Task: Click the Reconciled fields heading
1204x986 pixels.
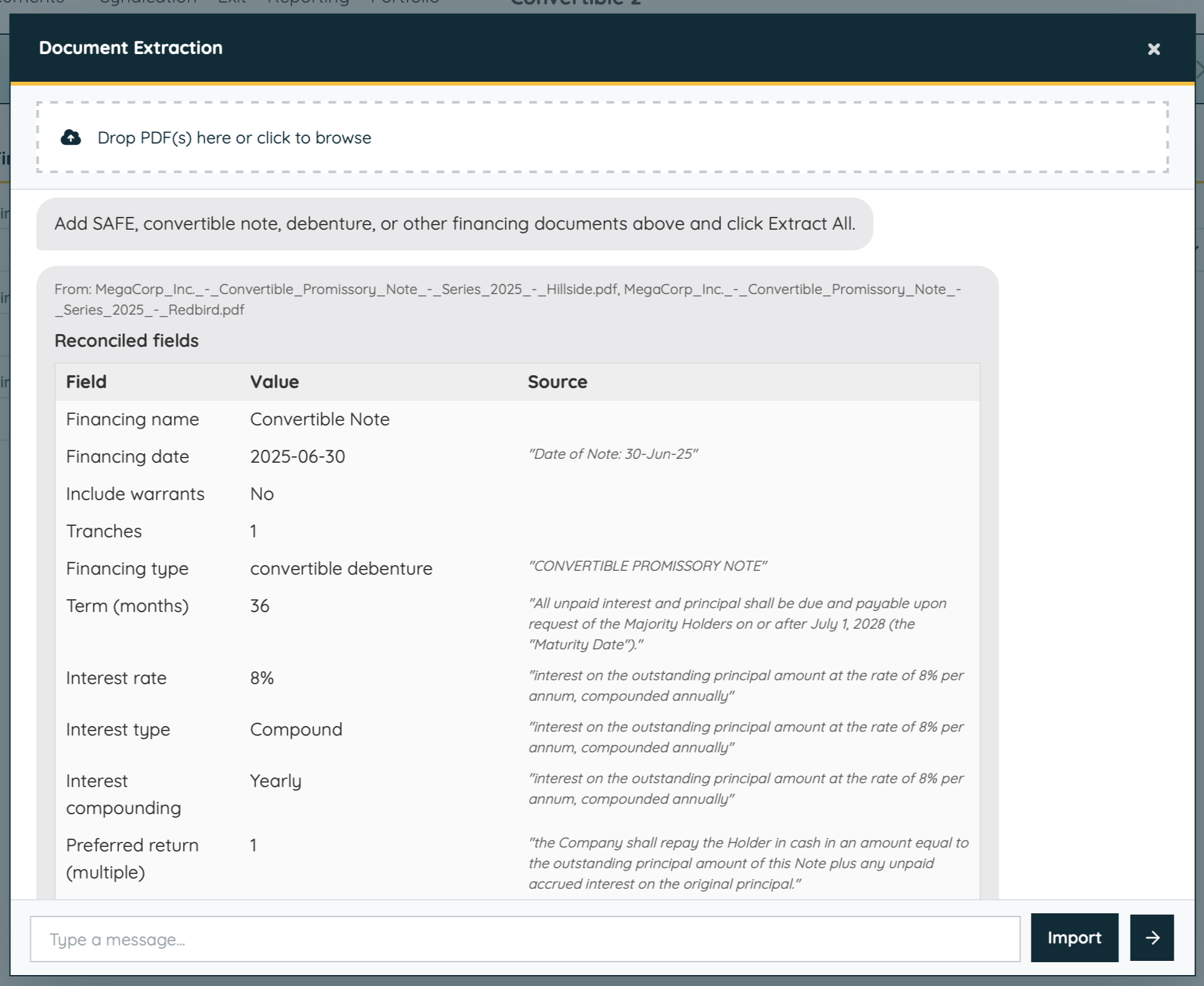Action: pos(127,340)
